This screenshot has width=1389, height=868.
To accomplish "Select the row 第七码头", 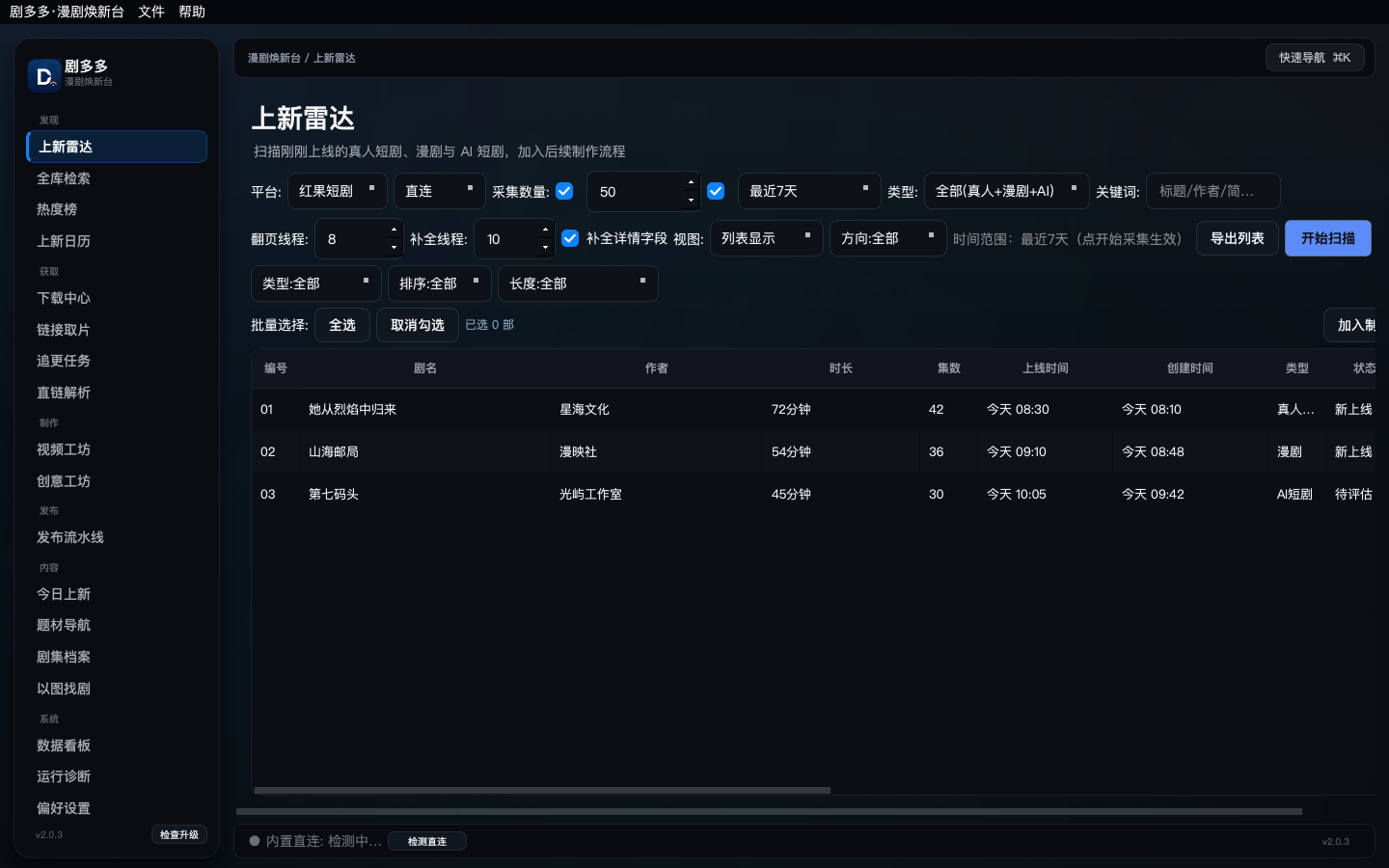I will pyautogui.click(x=813, y=495).
